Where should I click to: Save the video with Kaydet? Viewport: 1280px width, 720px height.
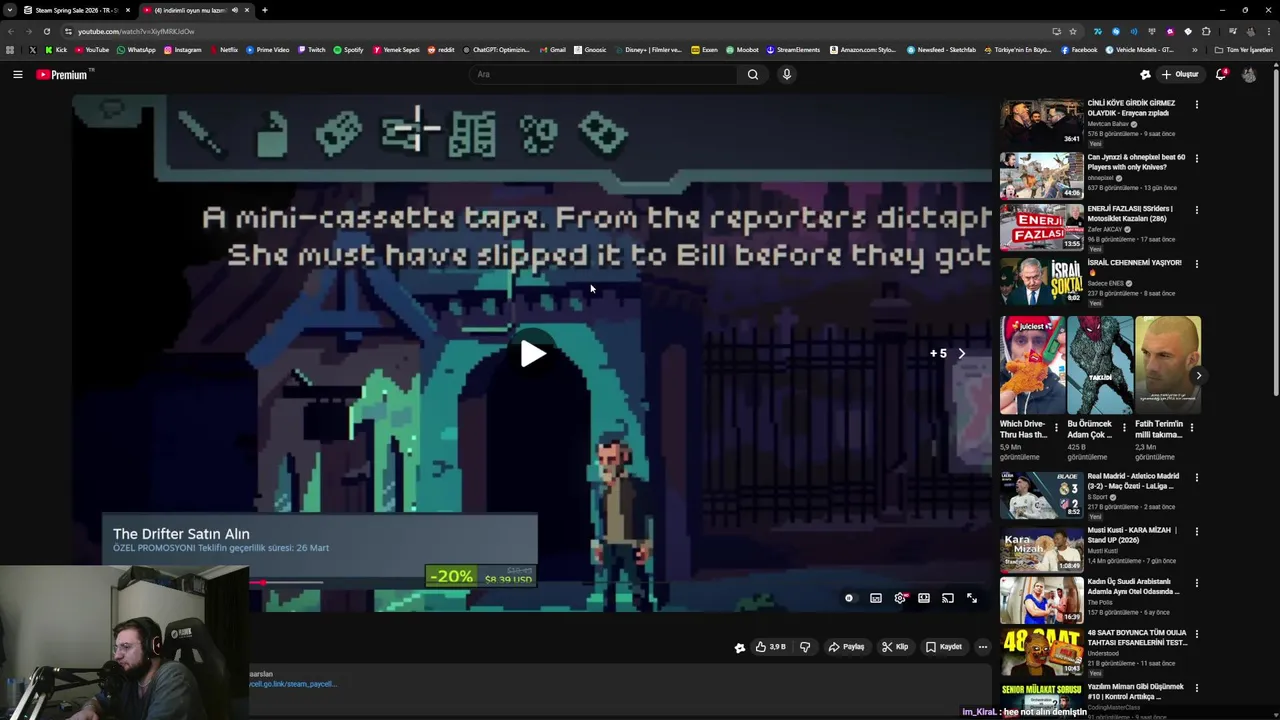[x=944, y=647]
